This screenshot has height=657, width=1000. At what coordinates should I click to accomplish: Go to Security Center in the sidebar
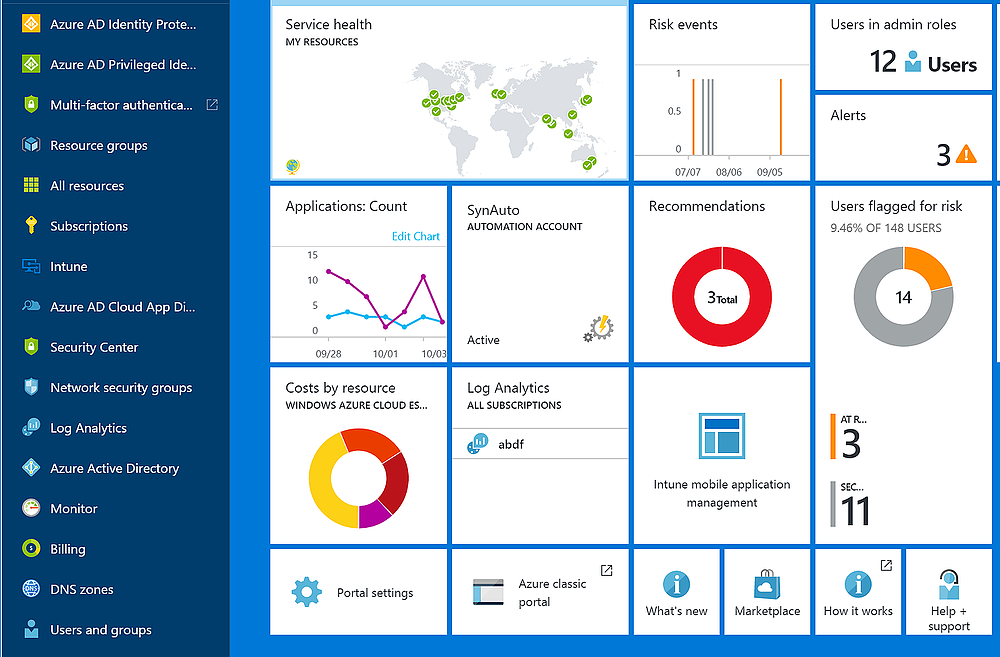tap(94, 347)
